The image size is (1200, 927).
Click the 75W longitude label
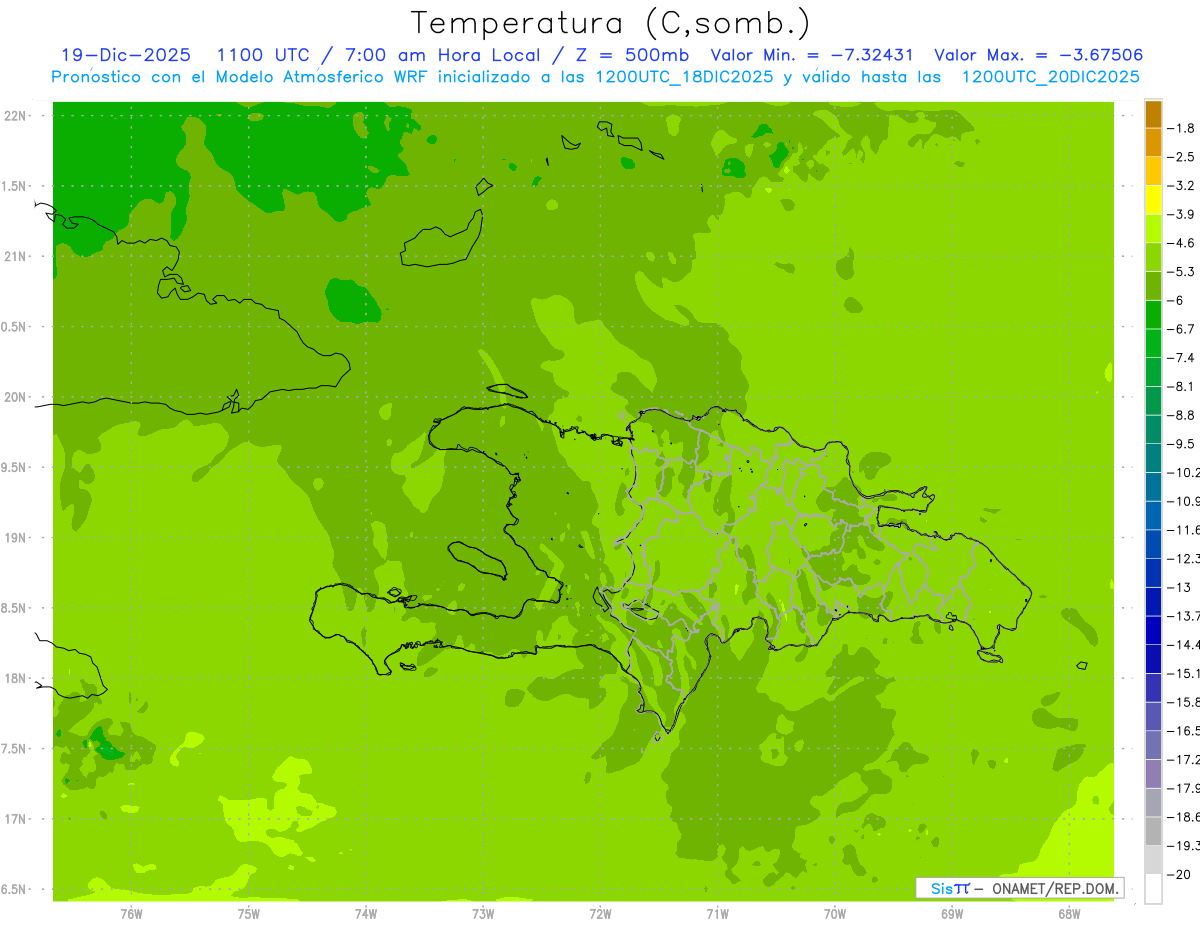pyautogui.click(x=249, y=913)
